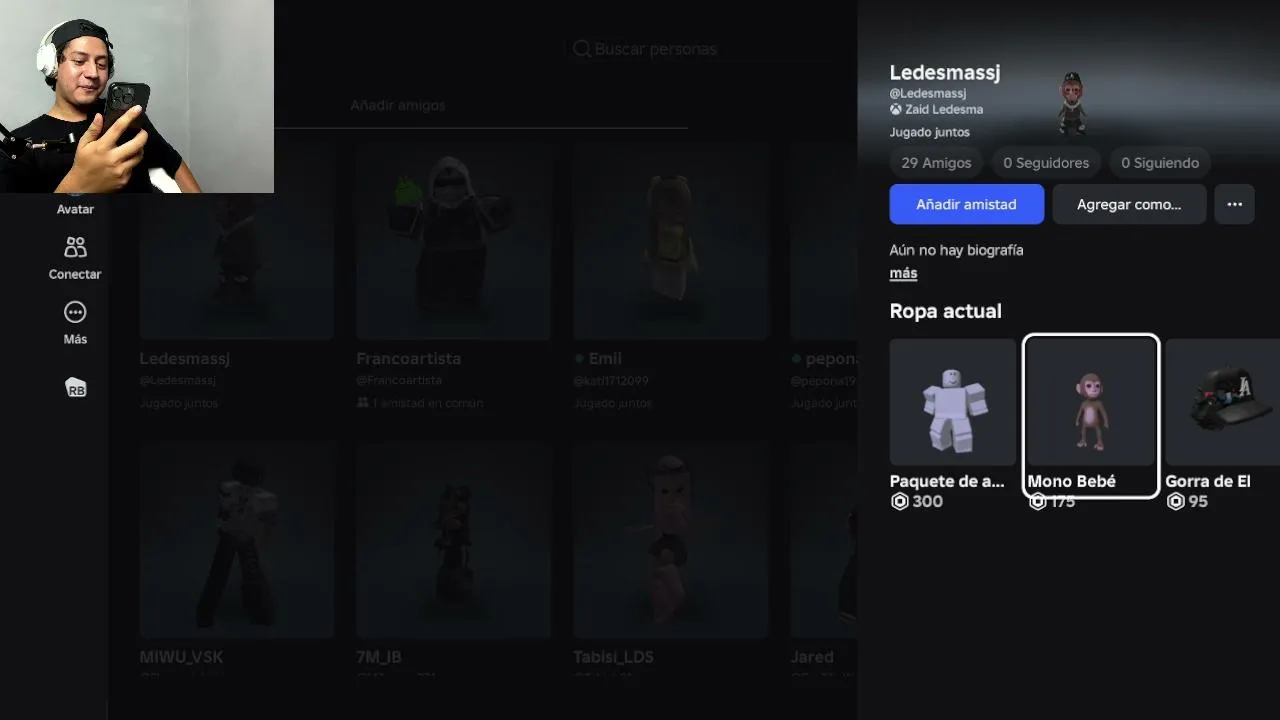
Task: View the 0 Seguidores list
Action: 1046,162
